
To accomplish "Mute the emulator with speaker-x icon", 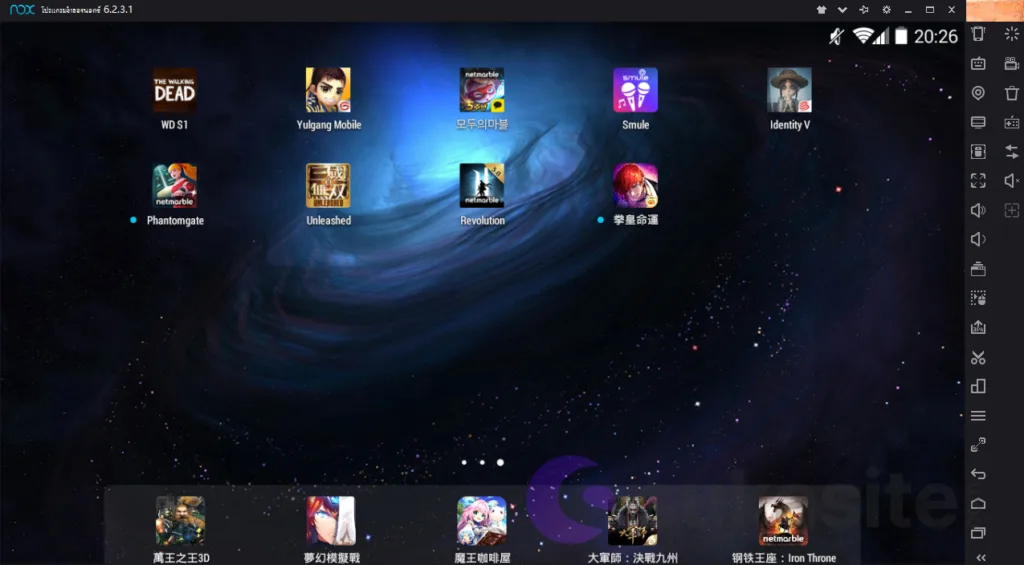I will point(1012,181).
